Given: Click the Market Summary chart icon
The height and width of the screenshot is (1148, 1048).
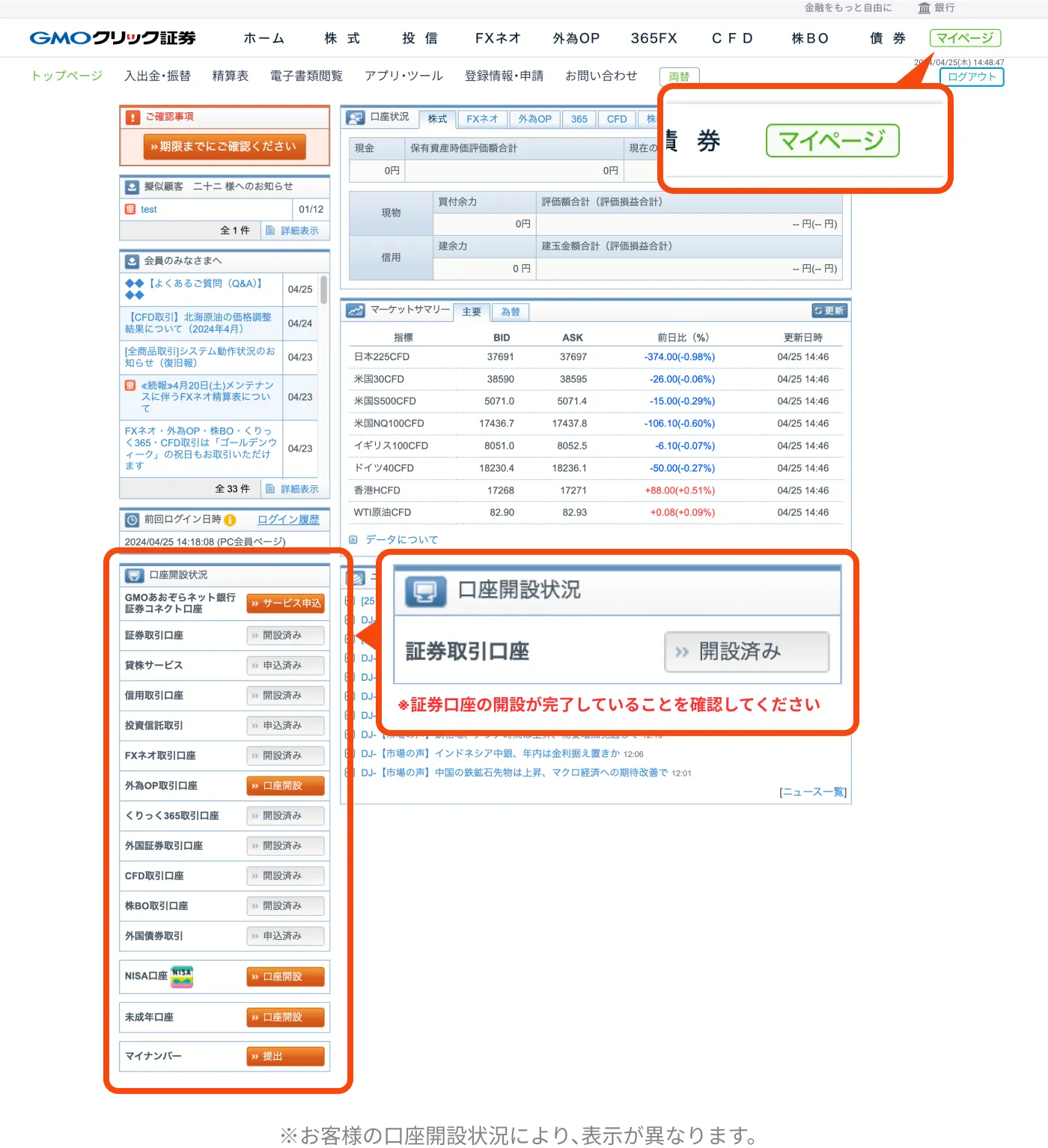Looking at the screenshot, I should click(x=355, y=311).
